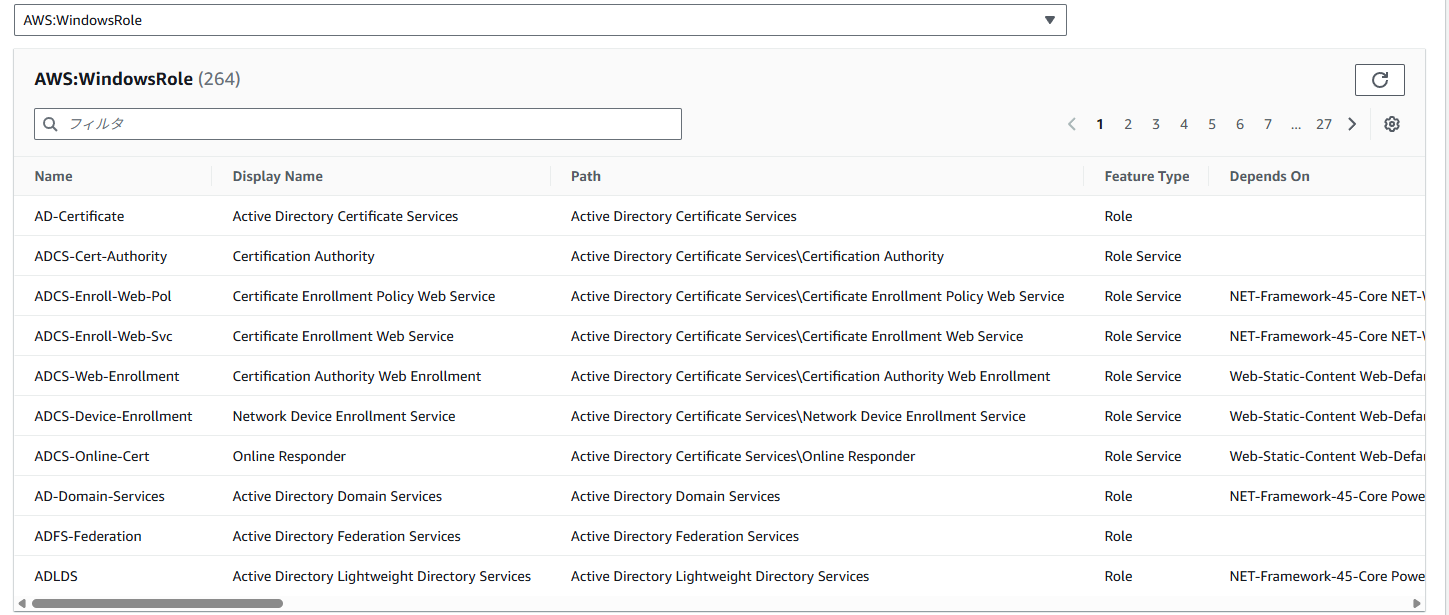Click display name 'Certificate Enrollment Policy Web Service'
Viewport: 1449px width, 615px height.
pyautogui.click(x=364, y=296)
